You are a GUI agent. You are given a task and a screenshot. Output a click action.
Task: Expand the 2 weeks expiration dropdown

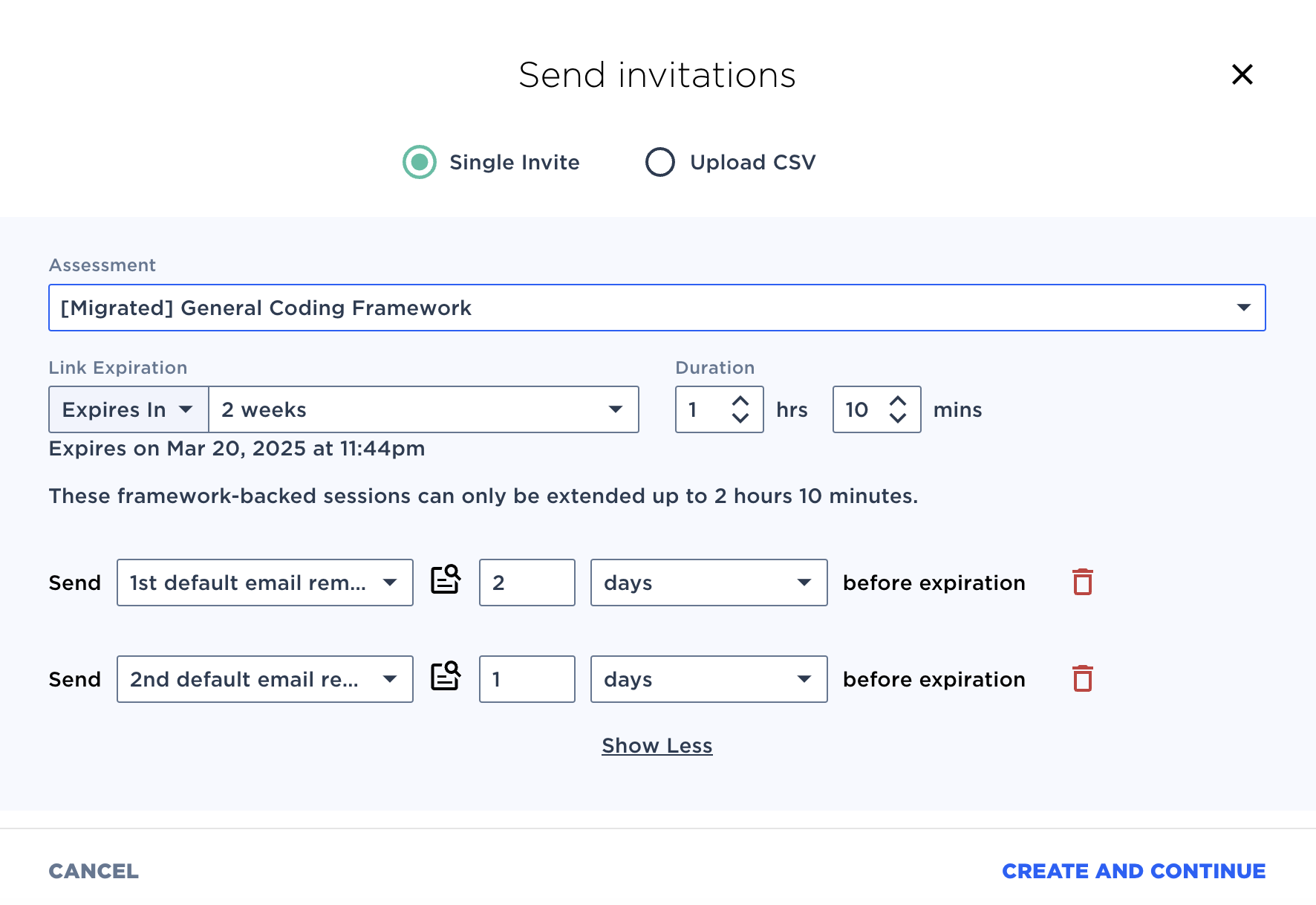pos(423,409)
